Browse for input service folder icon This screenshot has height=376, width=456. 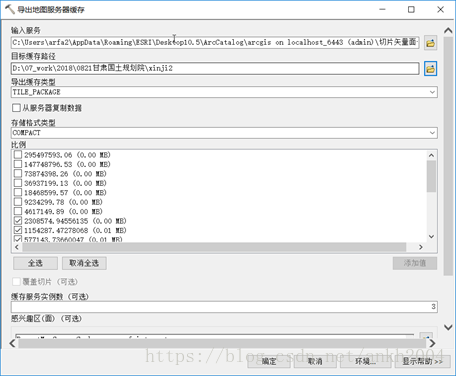pos(430,43)
